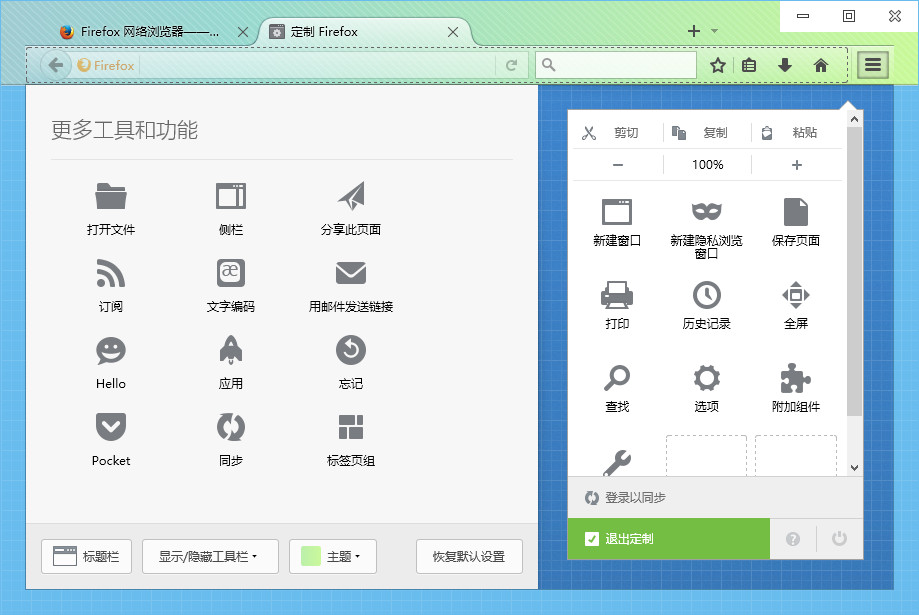
Task: Switch to the 定制 Firefox tab
Action: 360,30
